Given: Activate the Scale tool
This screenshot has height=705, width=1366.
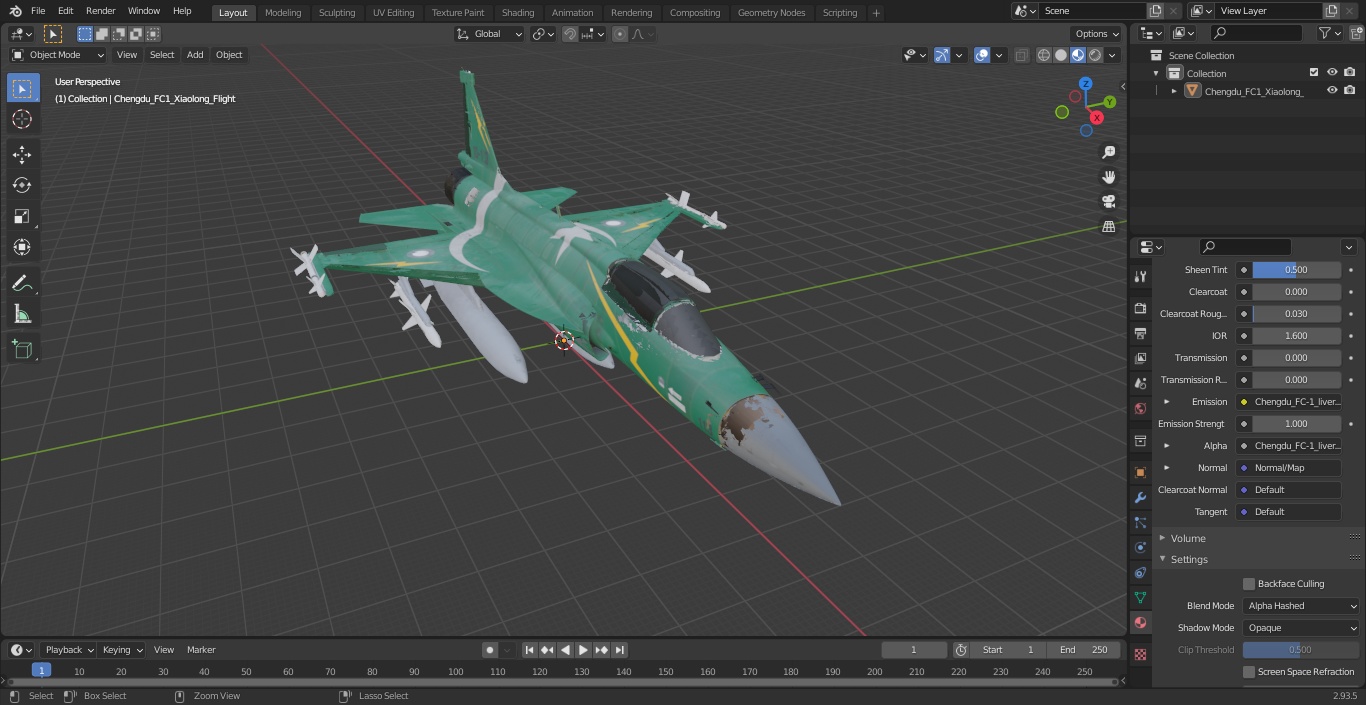Looking at the screenshot, I should tap(22, 216).
